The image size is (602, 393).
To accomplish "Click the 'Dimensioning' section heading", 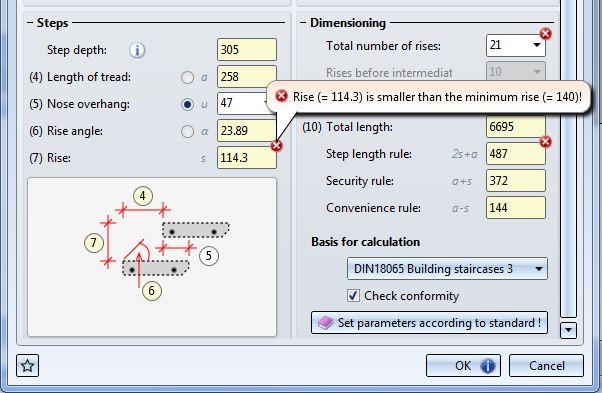I will tap(348, 23).
